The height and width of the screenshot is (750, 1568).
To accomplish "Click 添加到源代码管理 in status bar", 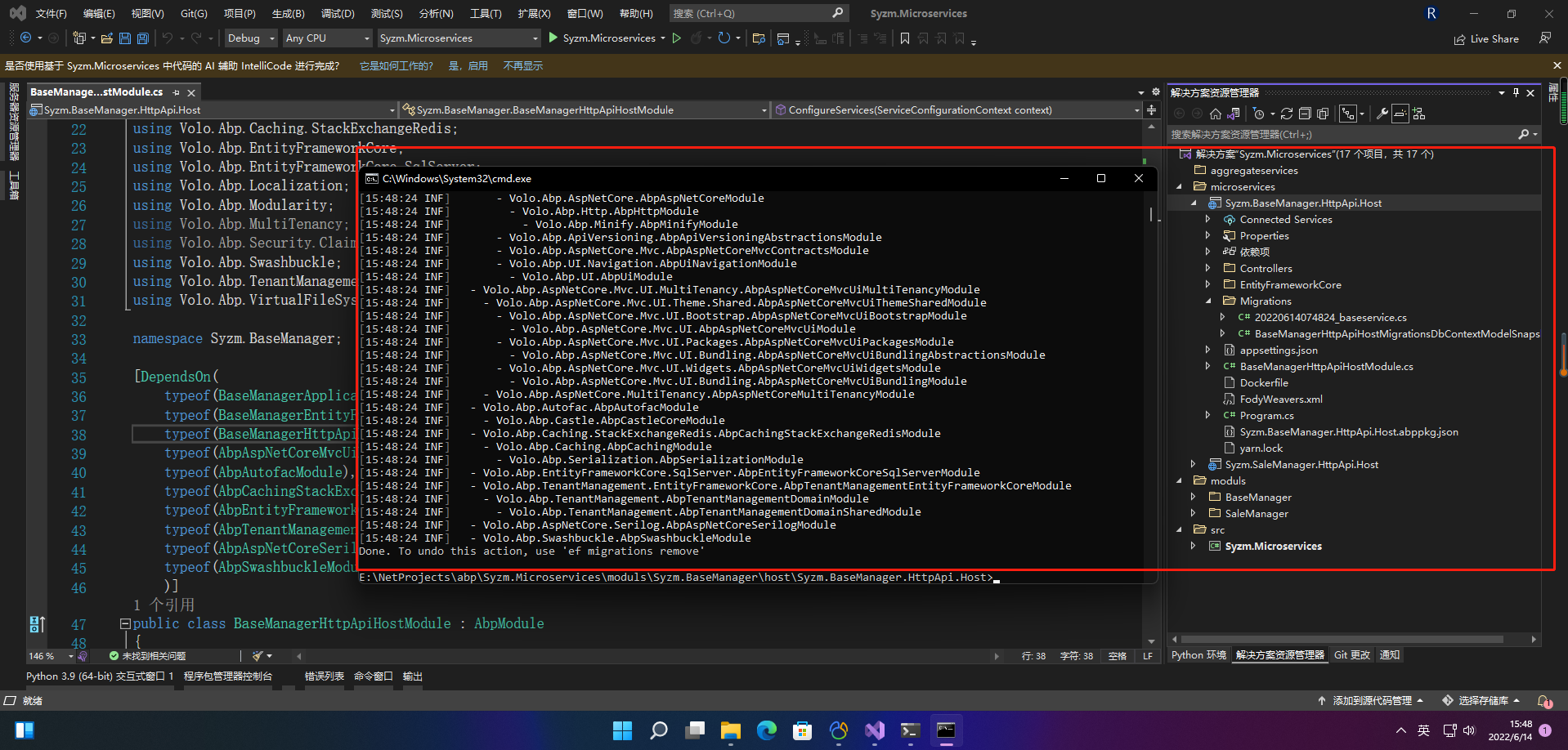I will coord(1371,701).
